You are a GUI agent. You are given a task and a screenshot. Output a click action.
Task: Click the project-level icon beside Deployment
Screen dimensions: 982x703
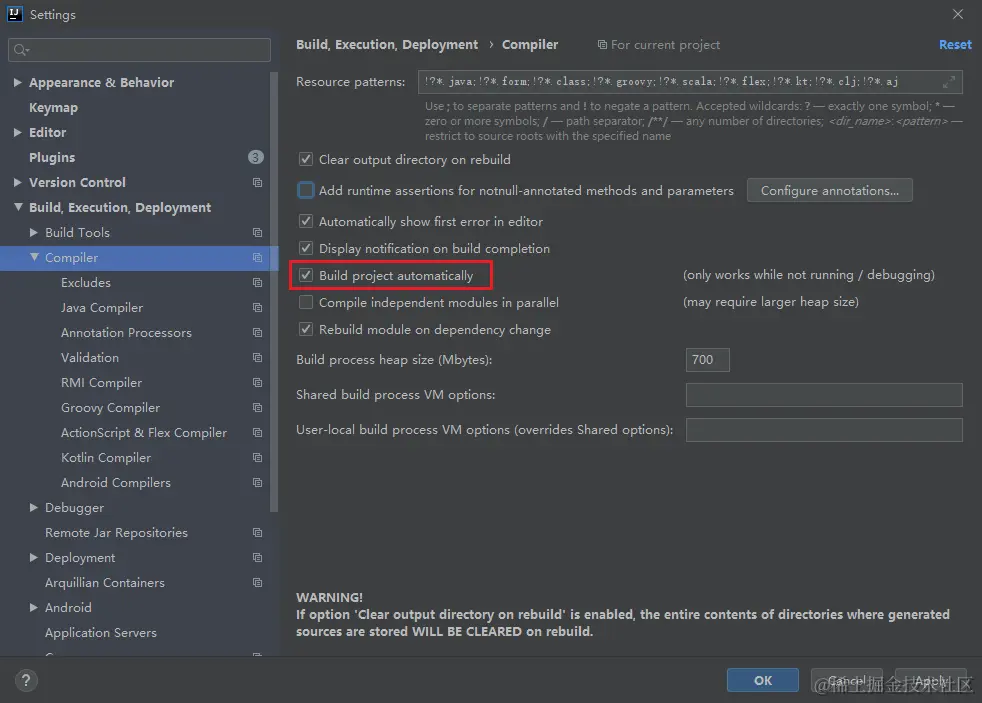(257, 558)
